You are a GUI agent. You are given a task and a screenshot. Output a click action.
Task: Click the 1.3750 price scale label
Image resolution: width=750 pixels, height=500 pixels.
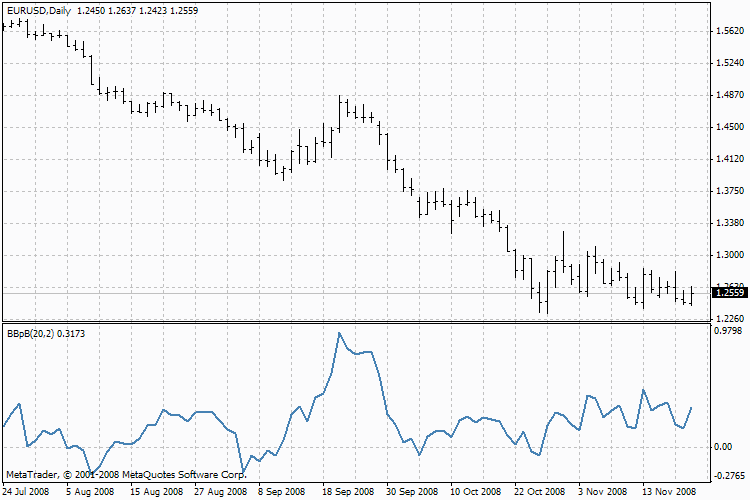[730, 191]
